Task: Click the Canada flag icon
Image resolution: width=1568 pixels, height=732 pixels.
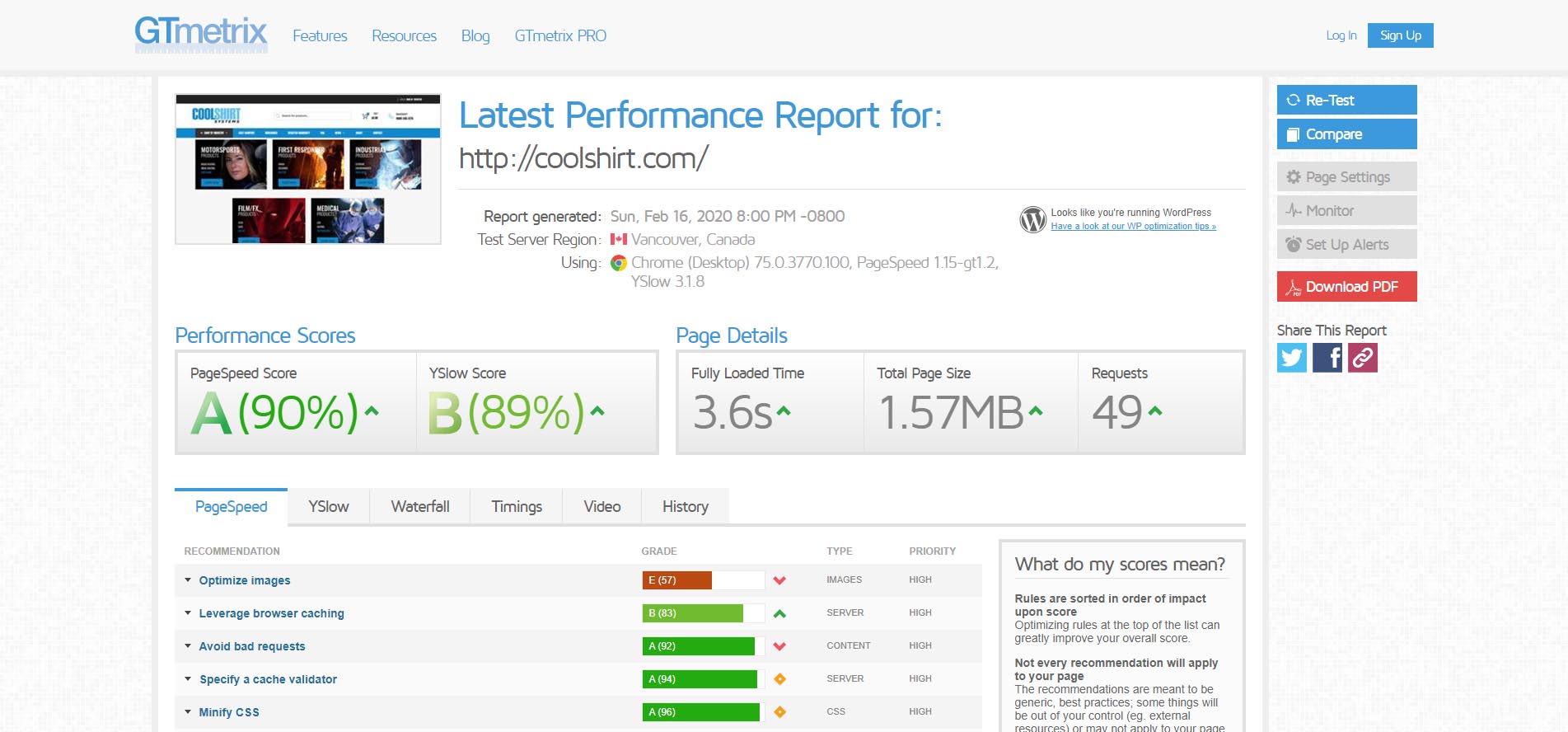Action: pyautogui.click(x=619, y=240)
